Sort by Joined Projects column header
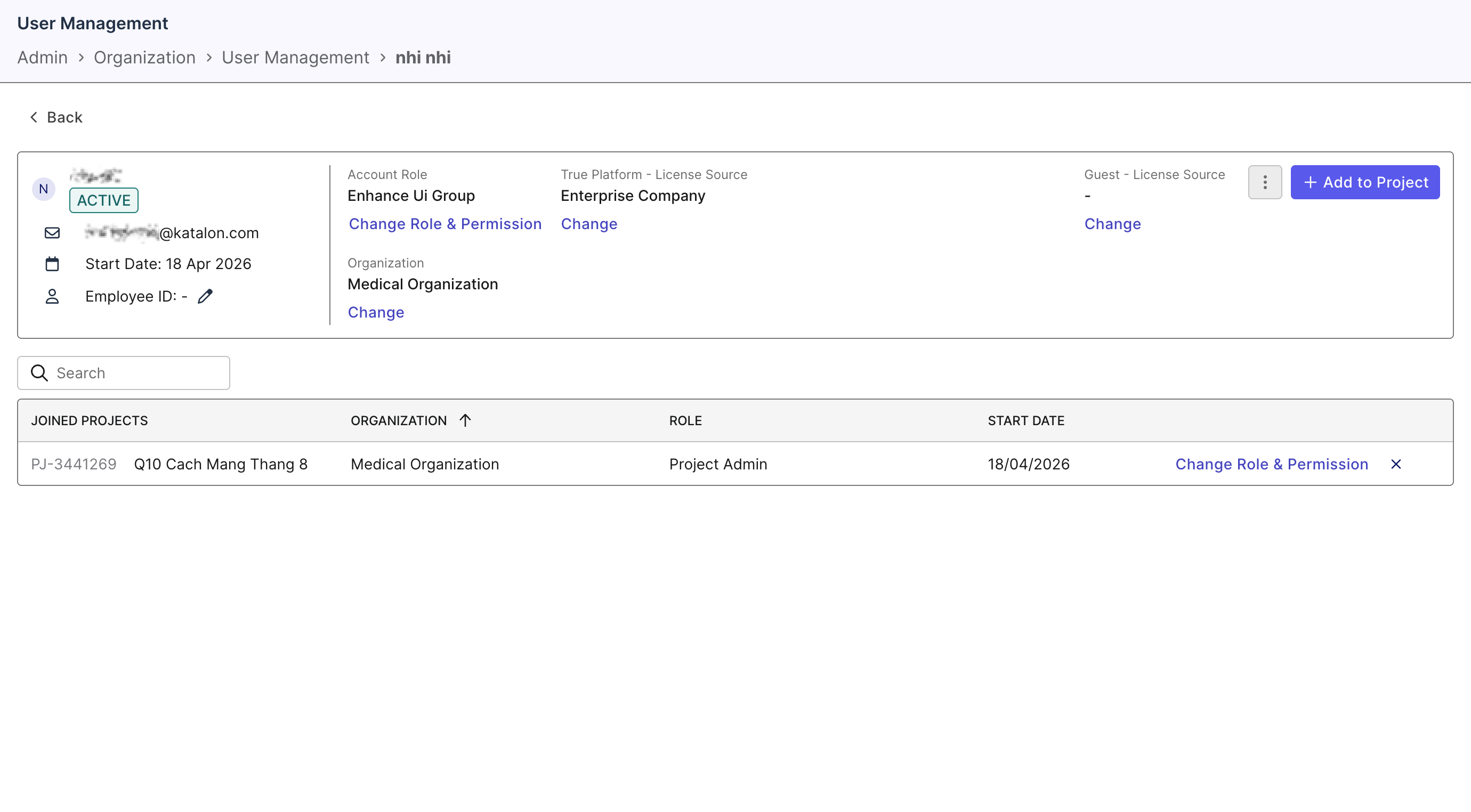 (89, 420)
